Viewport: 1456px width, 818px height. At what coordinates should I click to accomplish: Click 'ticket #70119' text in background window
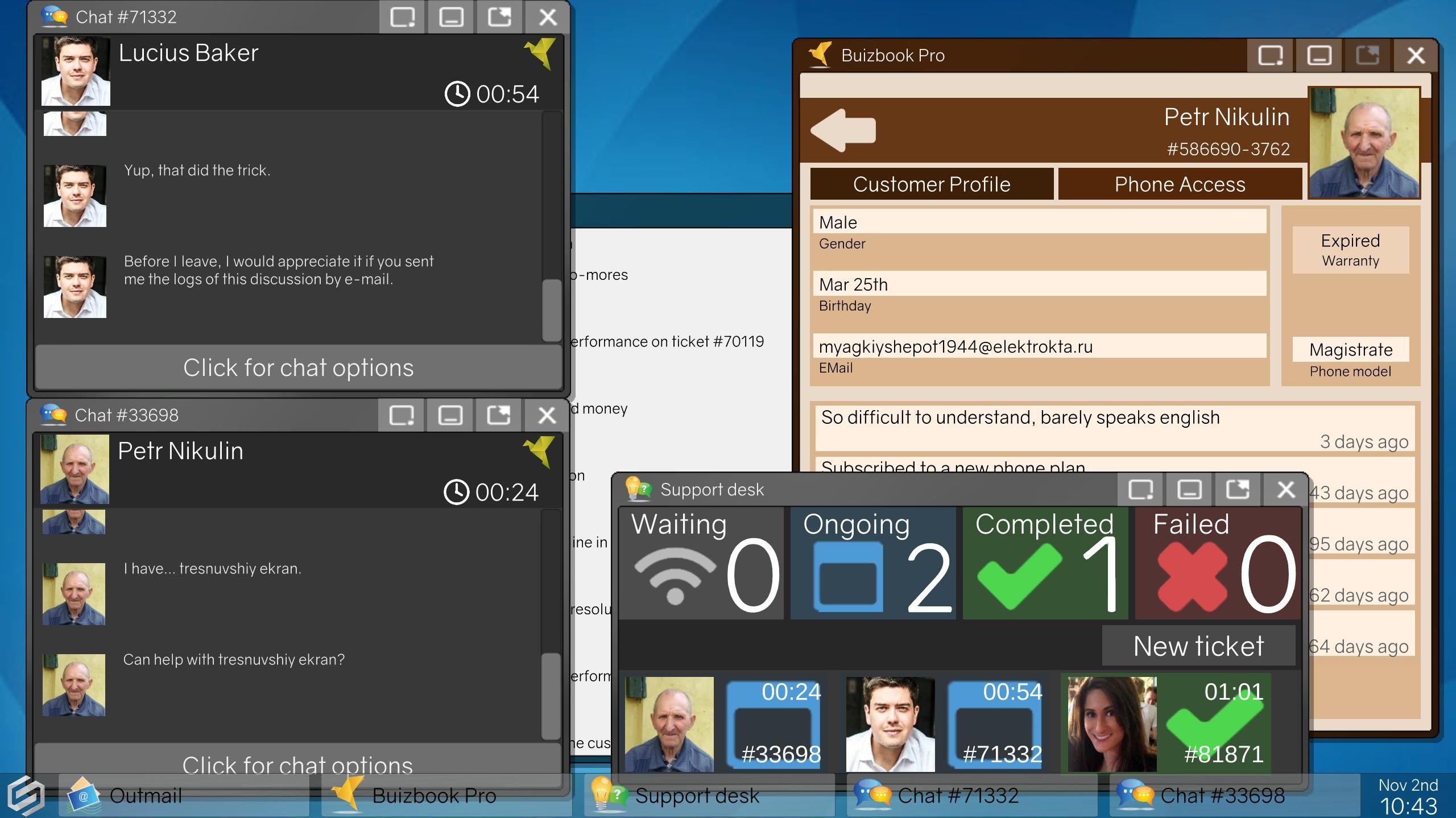pyautogui.click(x=718, y=341)
